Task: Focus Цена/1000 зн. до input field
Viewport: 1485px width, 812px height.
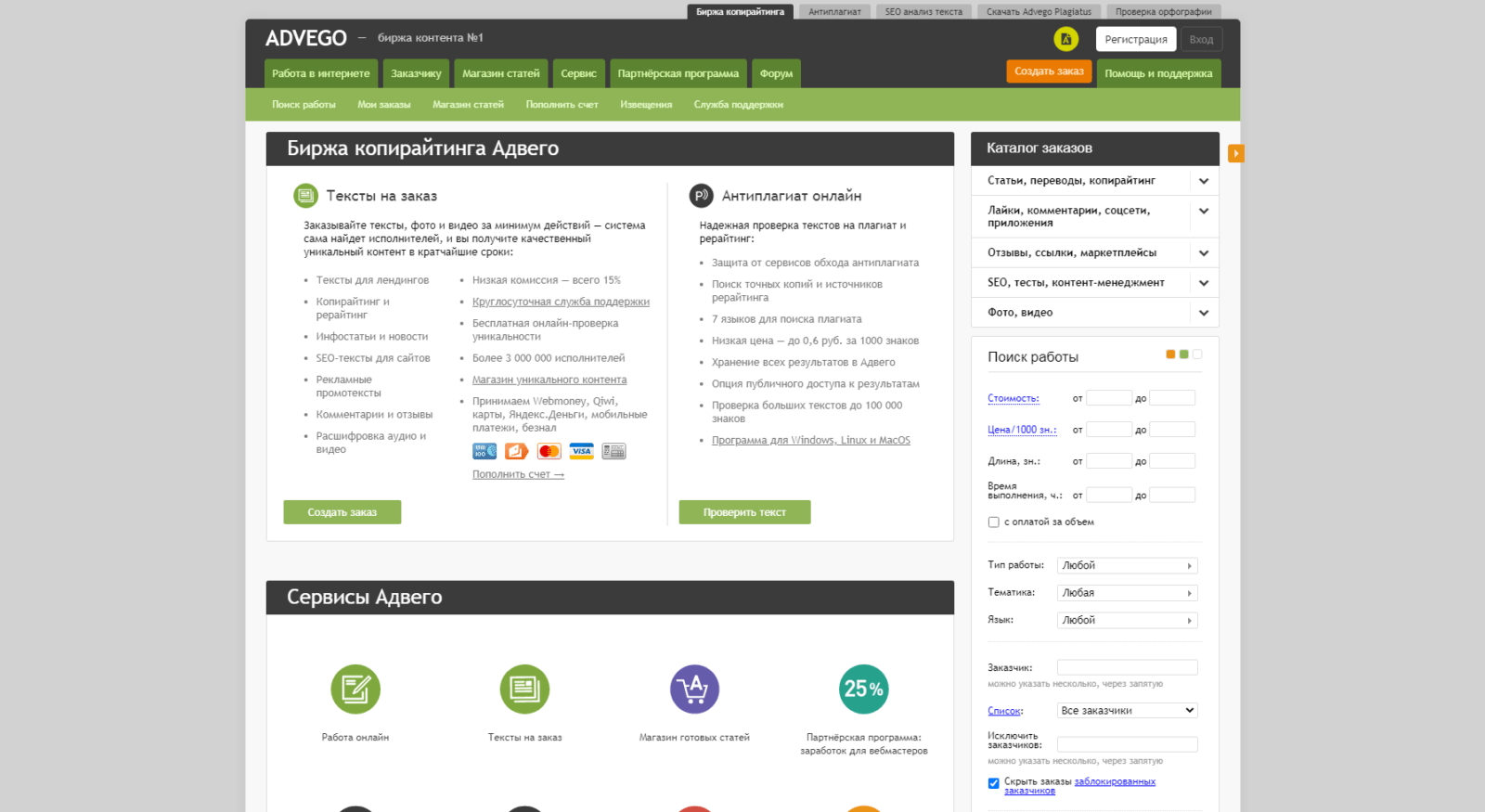Action: pyautogui.click(x=1172, y=430)
